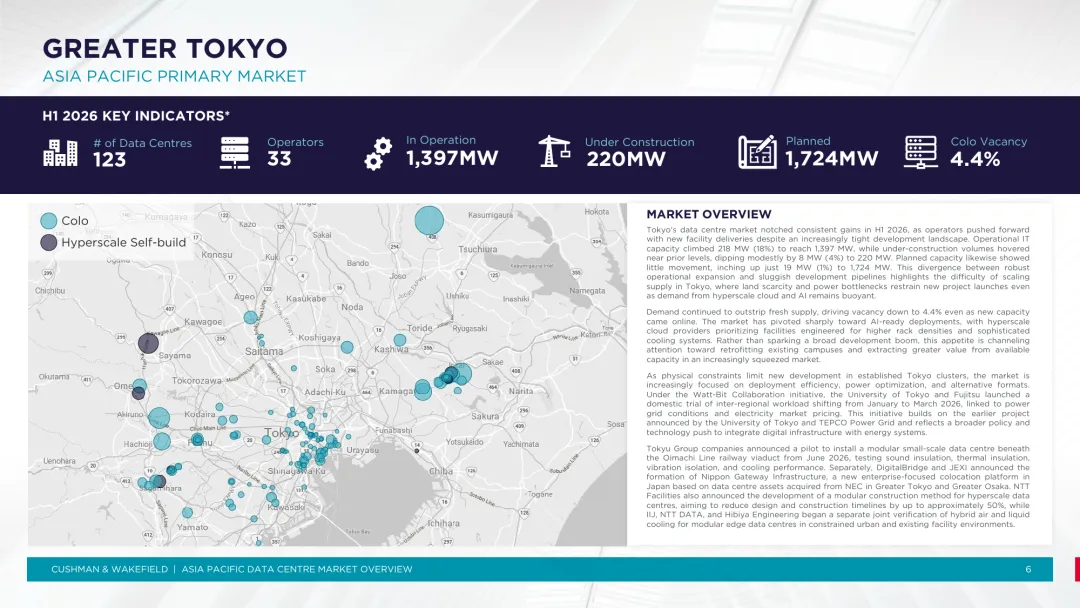Select the dark hyperscale bubble near Sayama
The image size is (1080, 608).
(x=148, y=343)
